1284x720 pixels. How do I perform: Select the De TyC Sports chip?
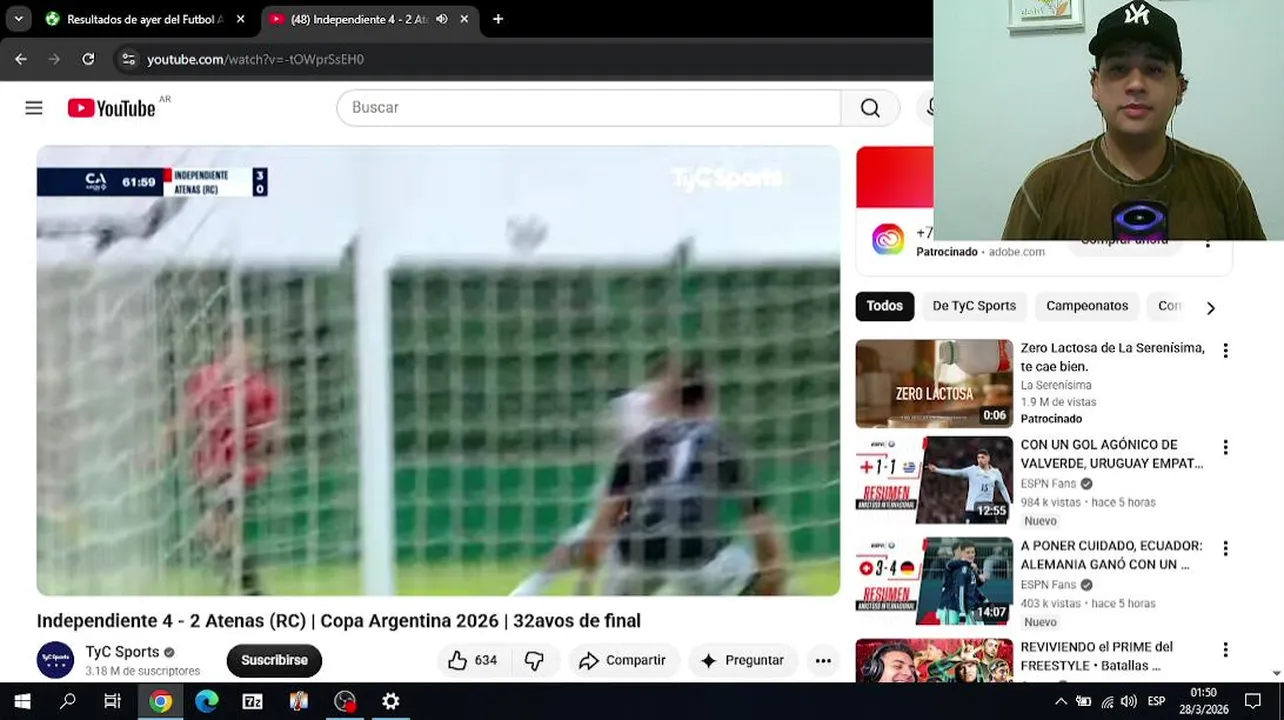pos(974,306)
